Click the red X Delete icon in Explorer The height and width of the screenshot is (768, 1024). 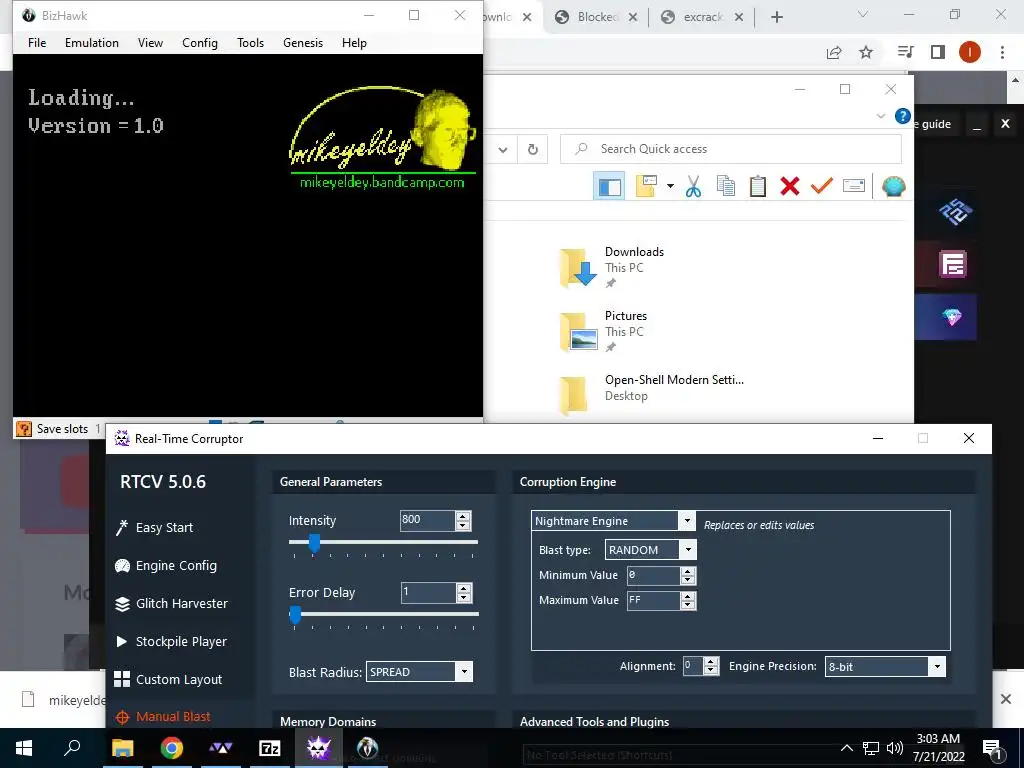point(790,186)
